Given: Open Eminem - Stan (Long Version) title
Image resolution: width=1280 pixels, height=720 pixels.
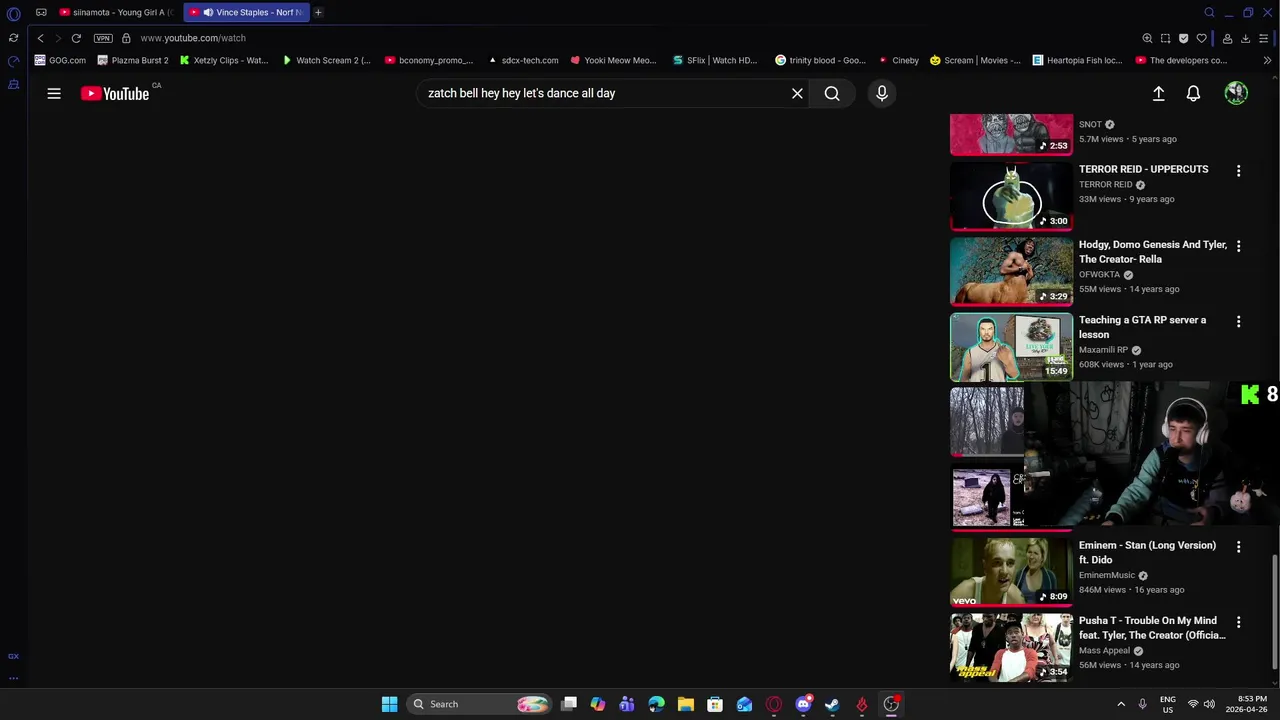Looking at the screenshot, I should 1147,552.
